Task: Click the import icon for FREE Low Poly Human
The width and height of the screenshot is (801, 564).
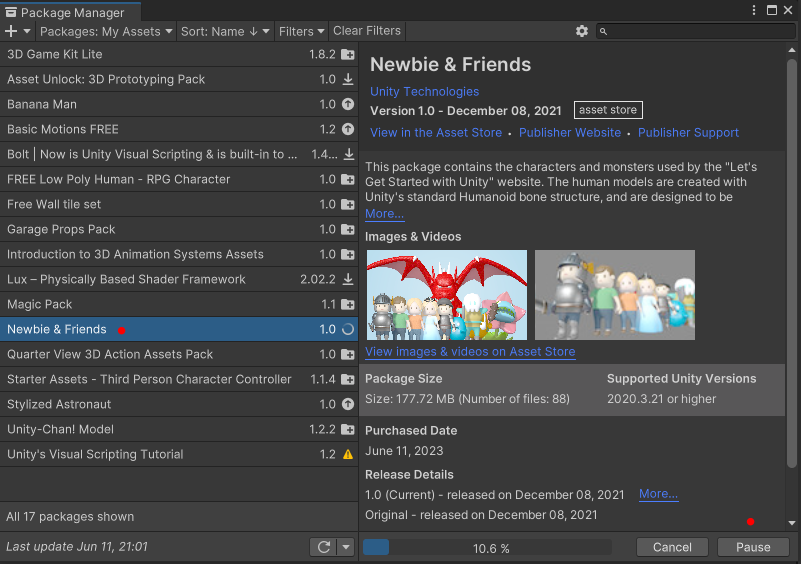Action: [348, 179]
